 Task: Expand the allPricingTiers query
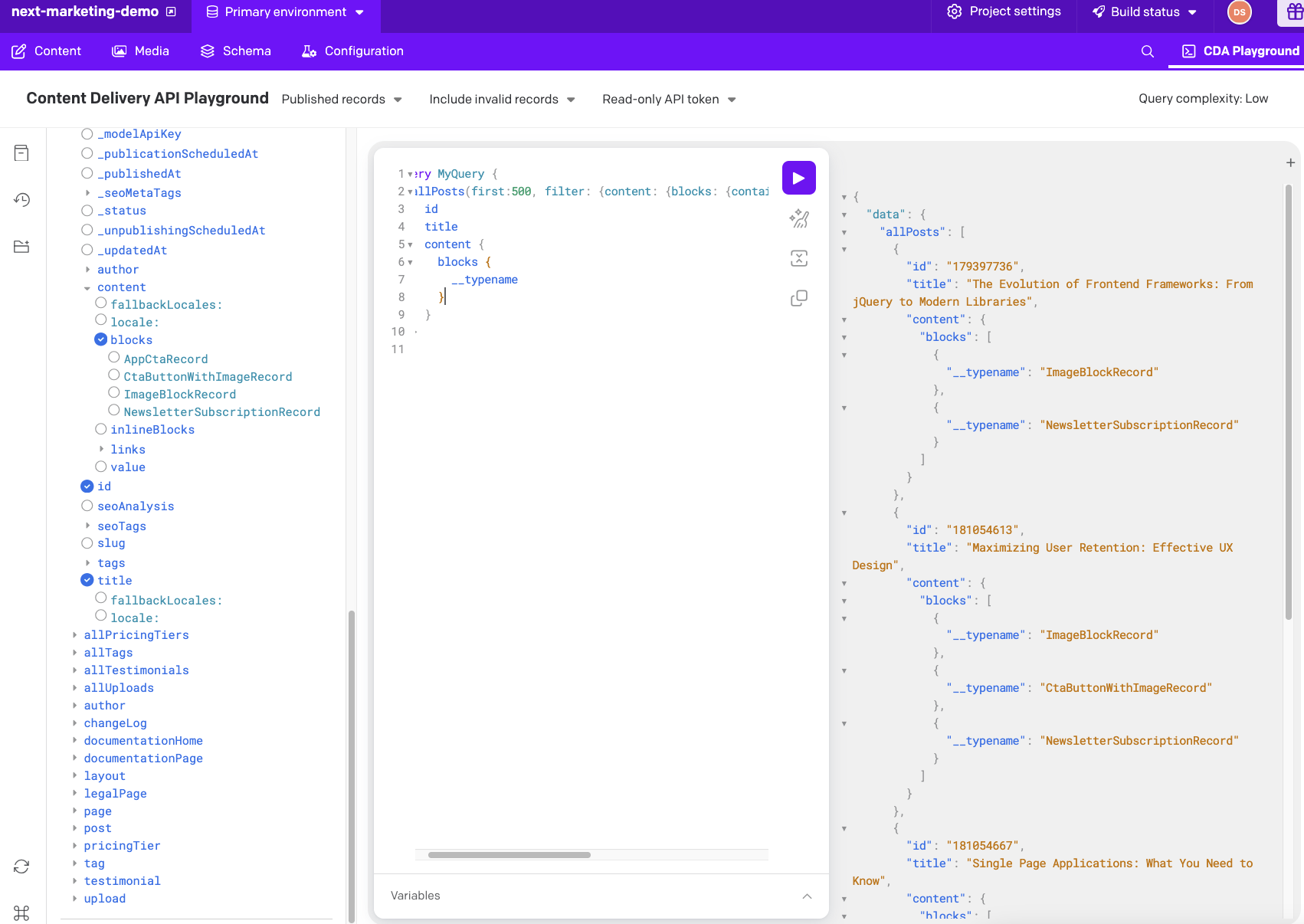74,635
